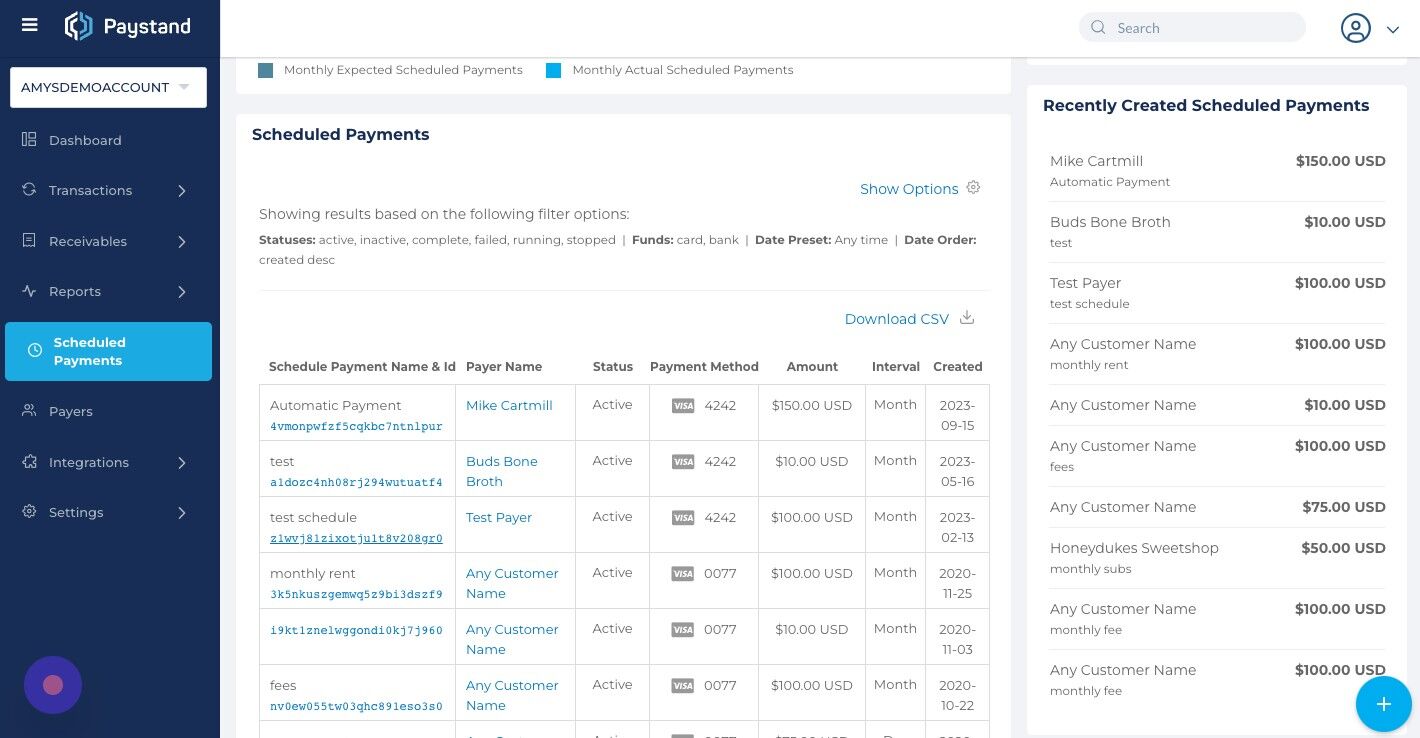
Task: Click the Amount column header
Action: [x=812, y=367]
